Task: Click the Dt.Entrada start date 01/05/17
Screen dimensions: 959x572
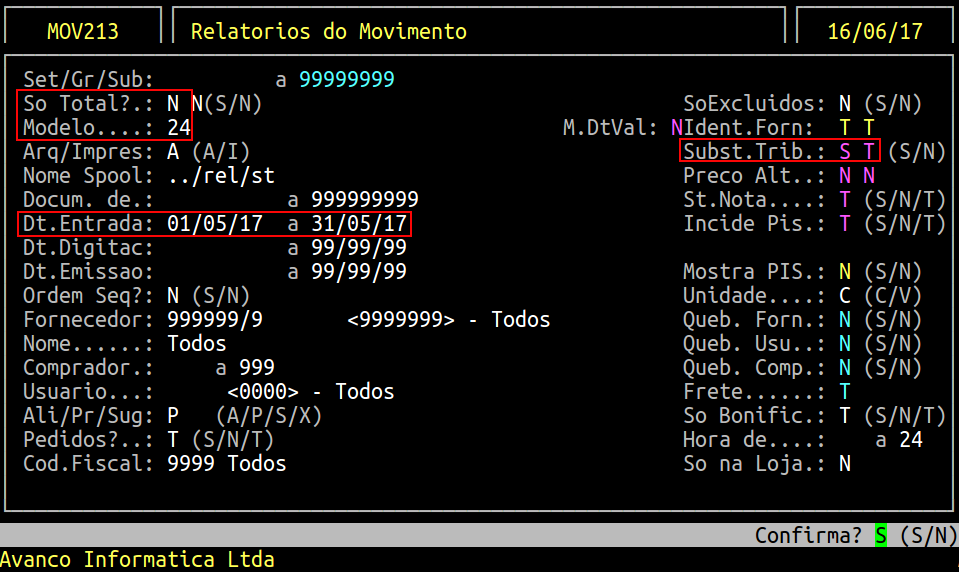Action: 215,223
